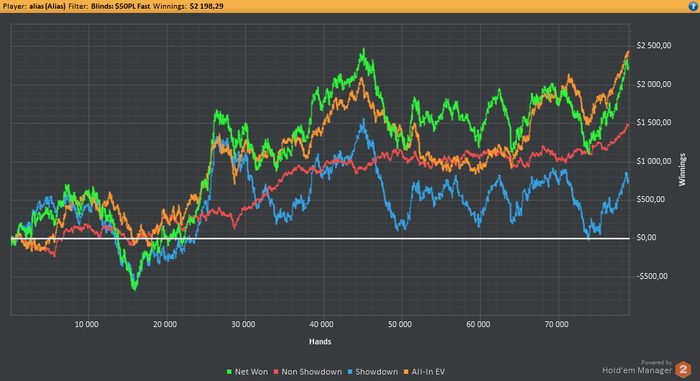The width and height of the screenshot is (700, 381).
Task: Click the -$500,00 y-axis label
Action: pyautogui.click(x=652, y=276)
